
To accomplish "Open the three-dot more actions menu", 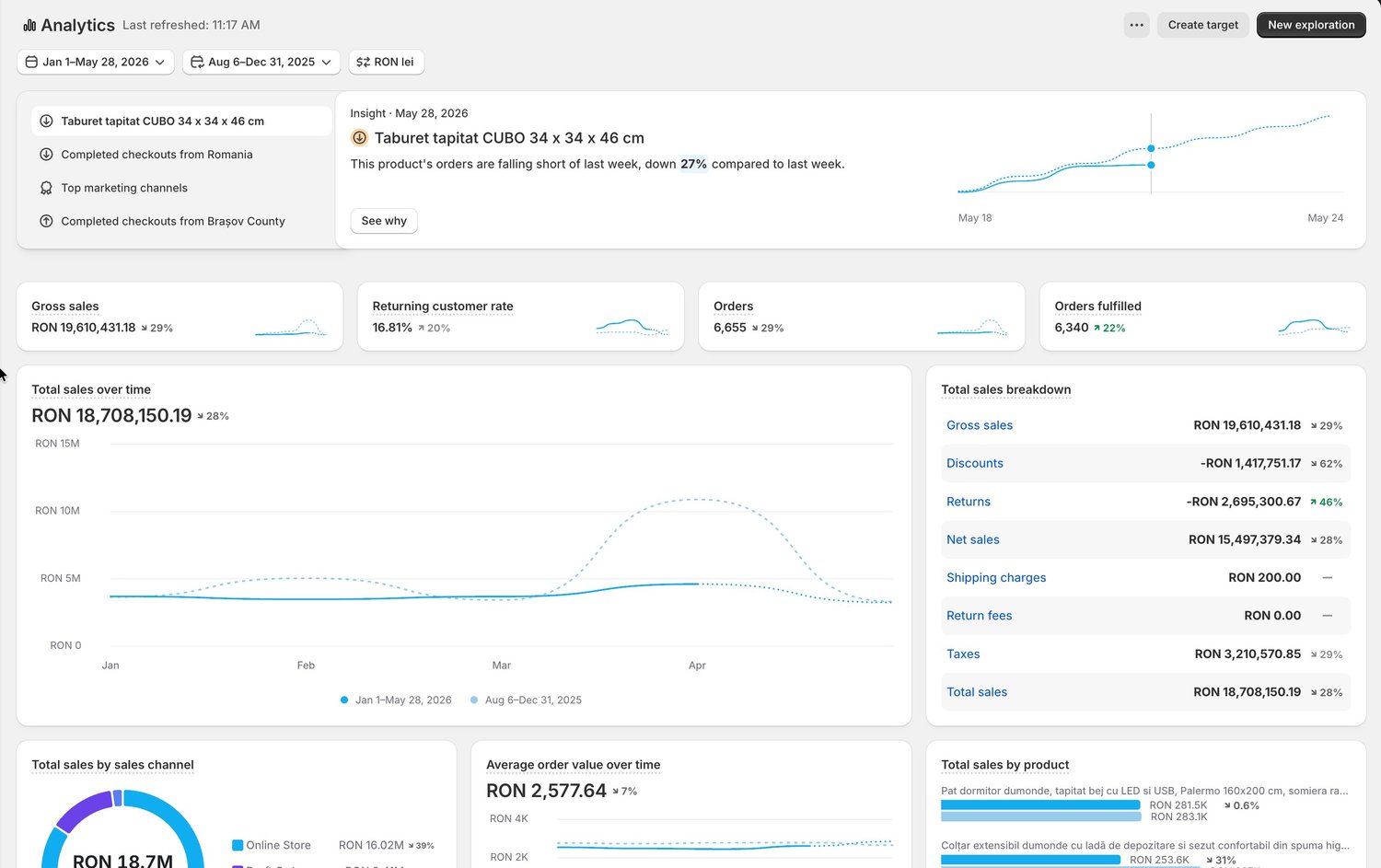I will (1137, 25).
